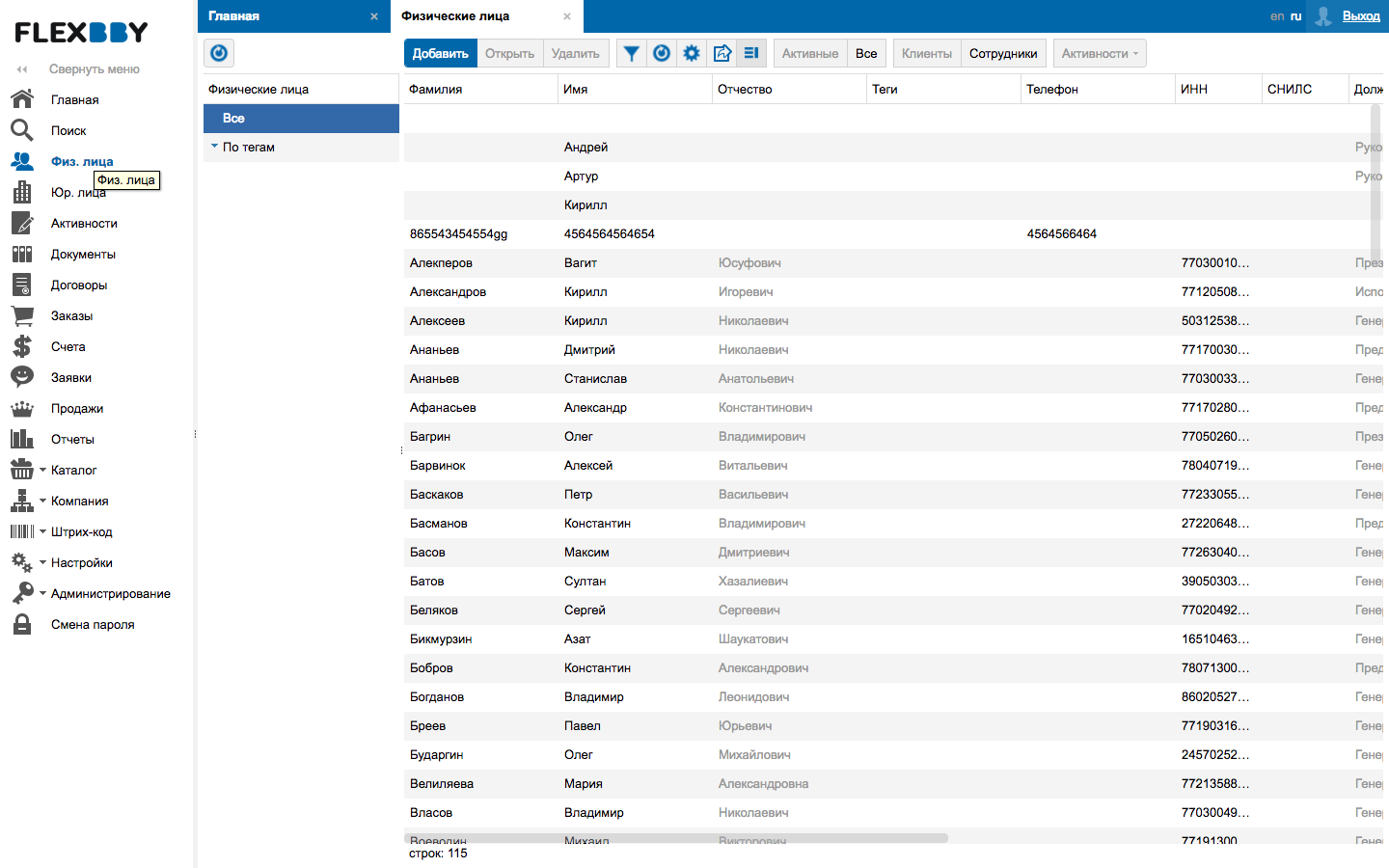Click the Каталог basket icon
The image size is (1389, 868).
click(22, 470)
